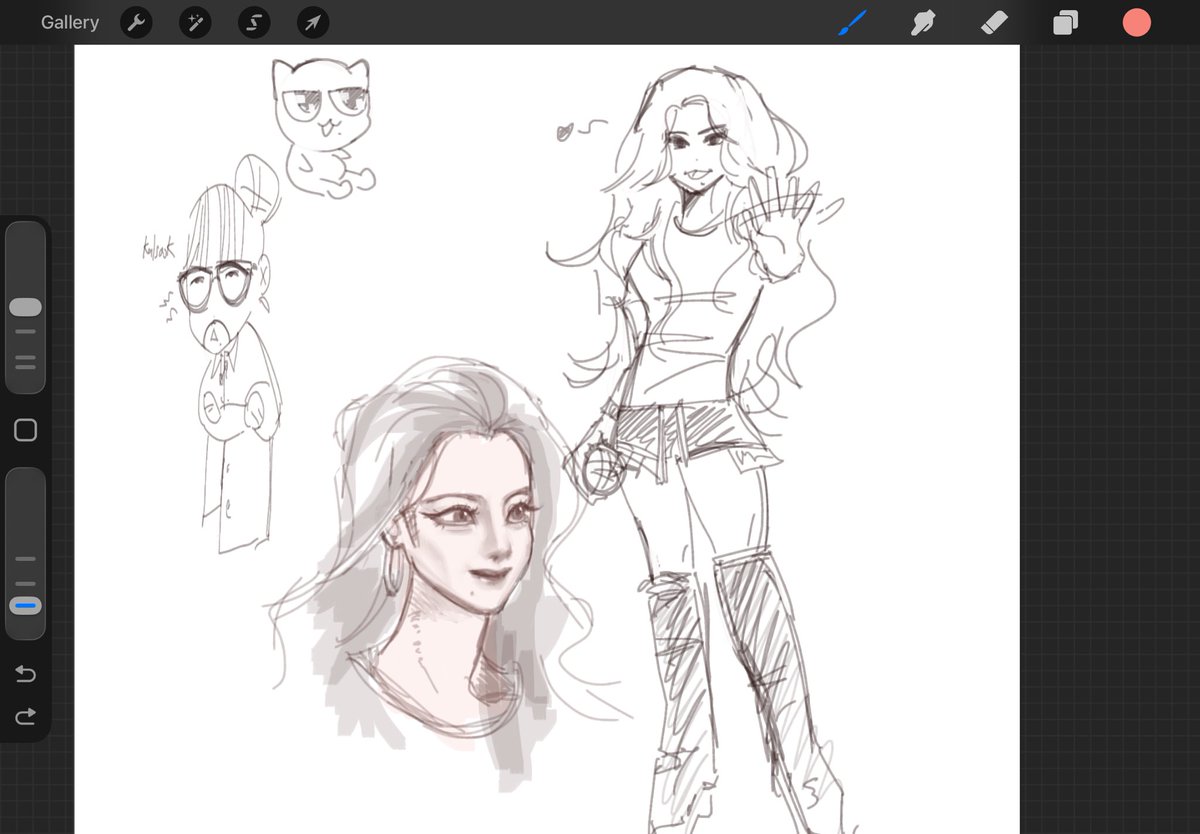The image size is (1200, 834).
Task: Open the Adjustments magic wand menu
Action: pyautogui.click(x=194, y=23)
